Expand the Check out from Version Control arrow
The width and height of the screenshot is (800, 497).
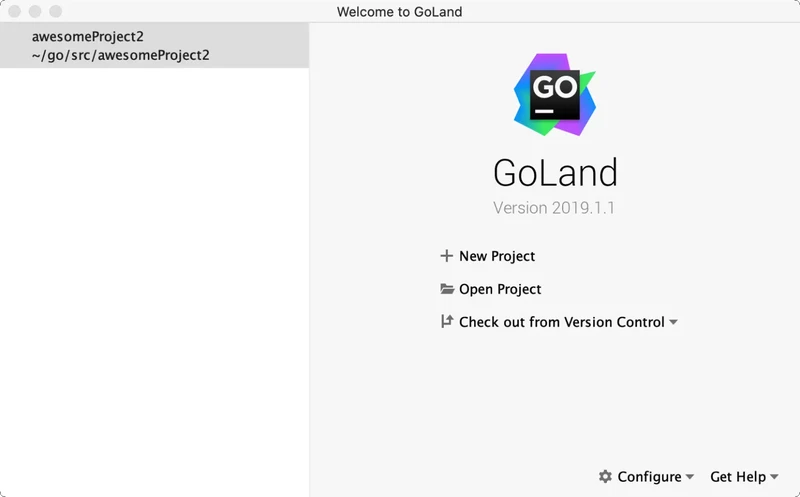coord(674,322)
